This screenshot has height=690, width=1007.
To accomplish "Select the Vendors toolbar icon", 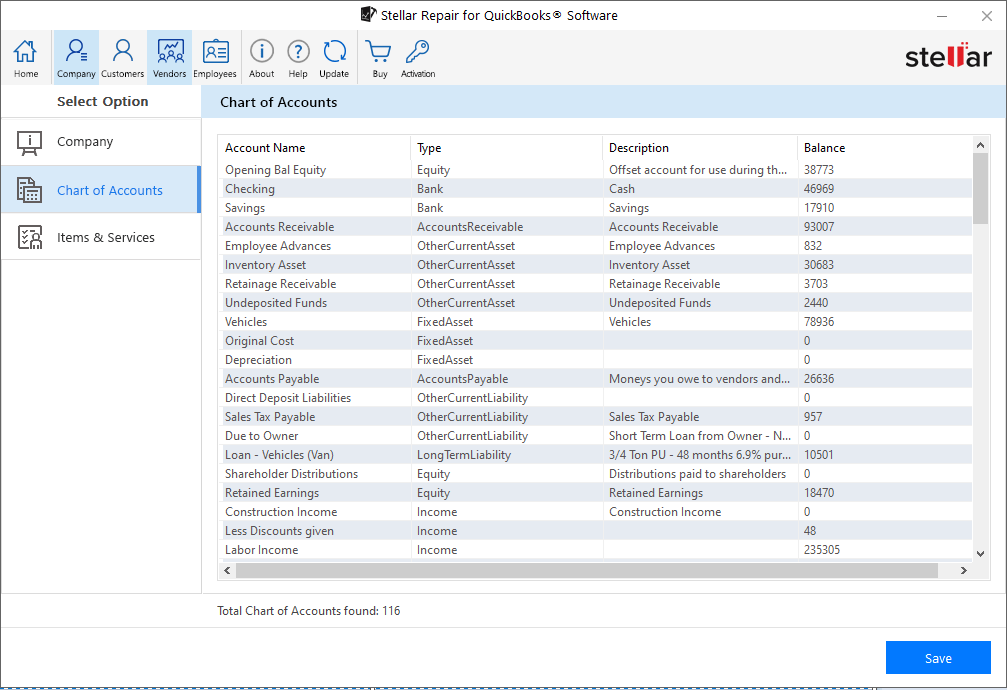I will tap(170, 58).
